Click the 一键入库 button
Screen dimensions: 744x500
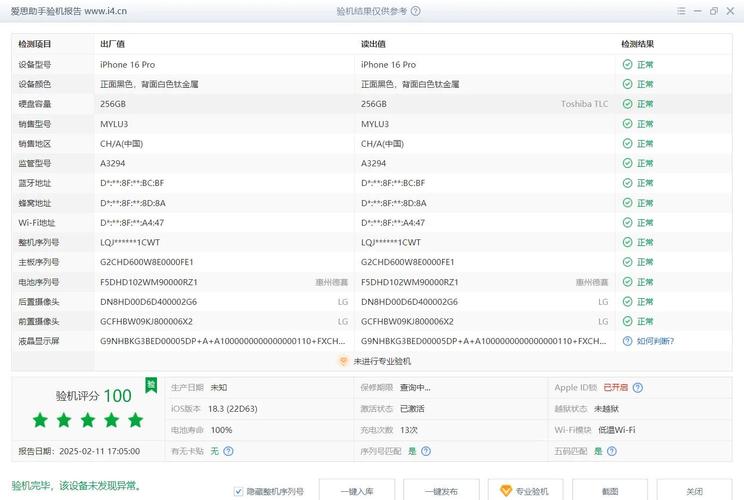click(357, 491)
